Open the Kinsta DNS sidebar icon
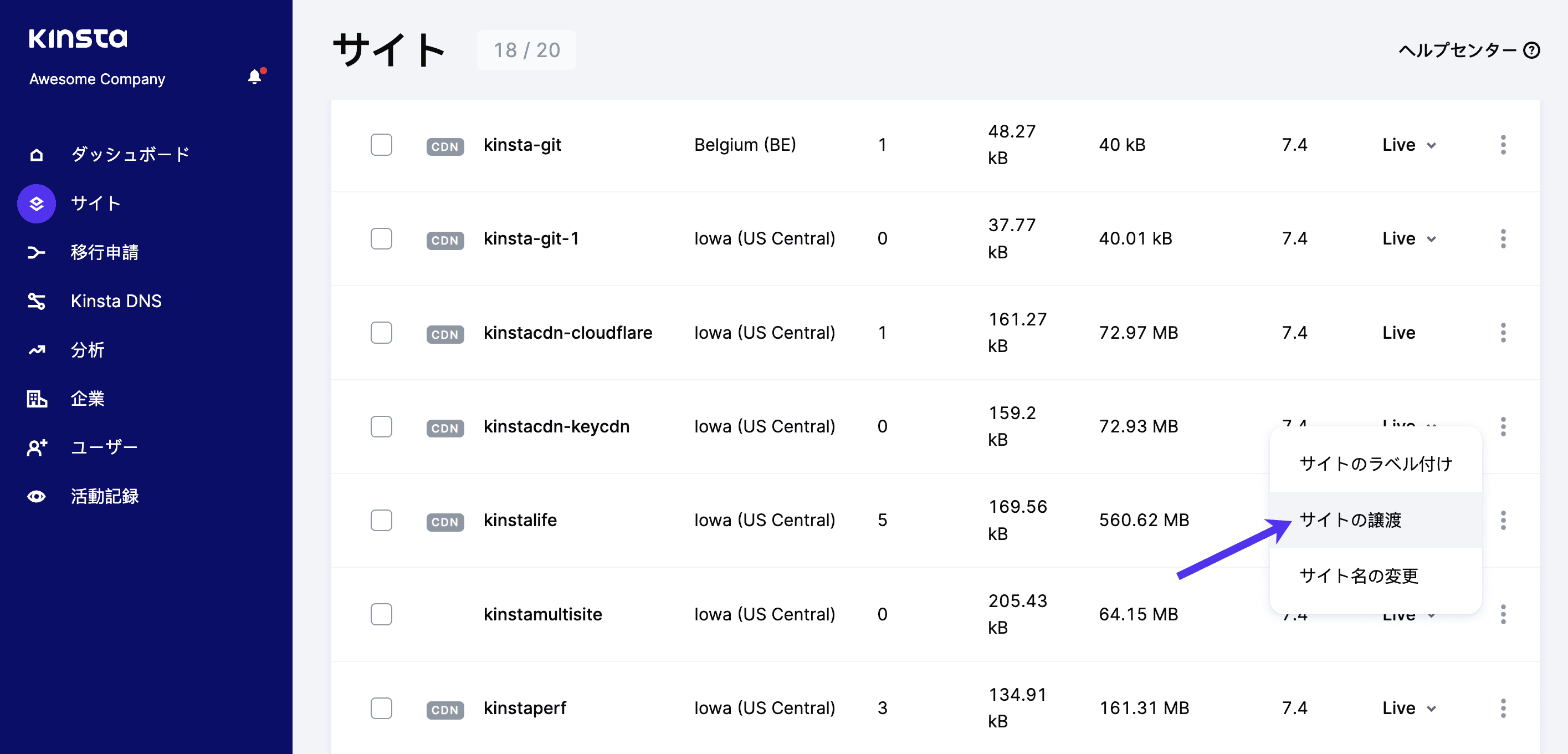The width and height of the screenshot is (1568, 754). click(x=37, y=301)
